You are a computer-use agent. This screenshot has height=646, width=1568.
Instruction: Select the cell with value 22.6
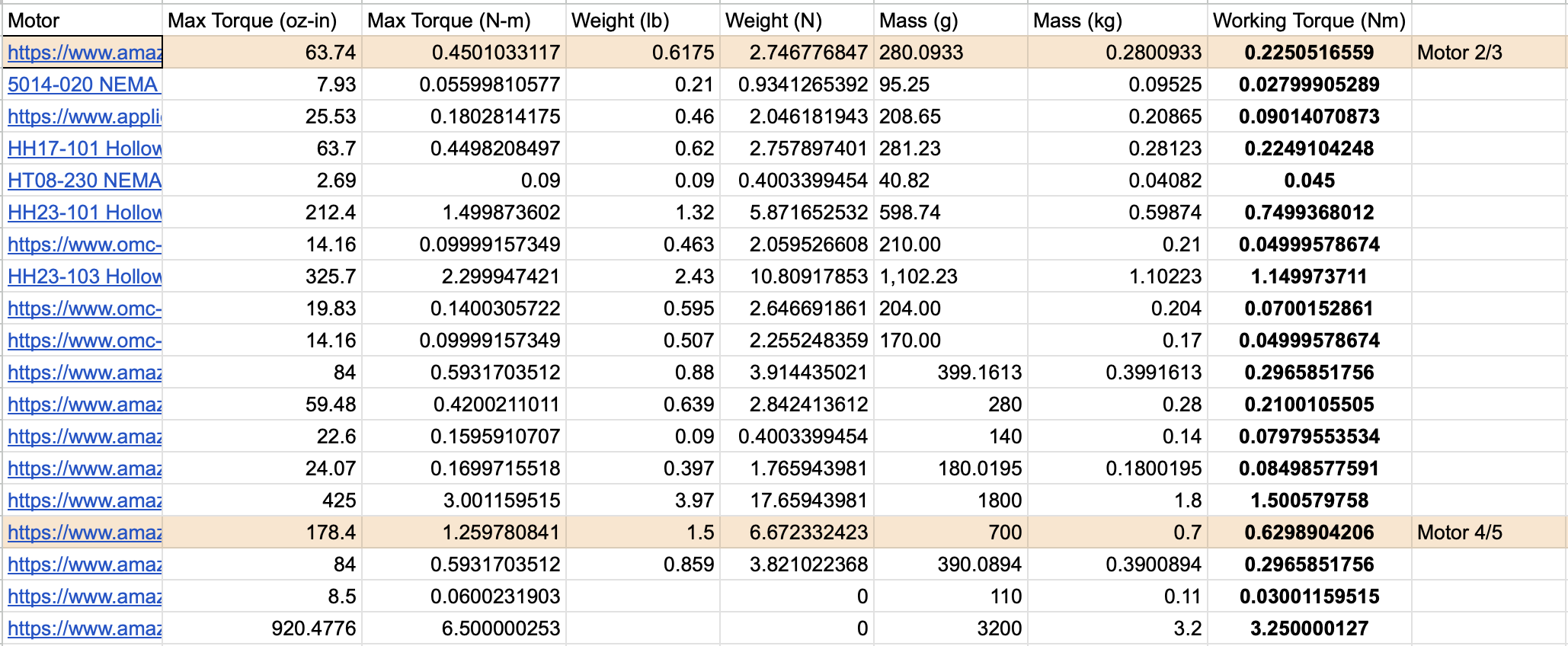pyautogui.click(x=262, y=437)
